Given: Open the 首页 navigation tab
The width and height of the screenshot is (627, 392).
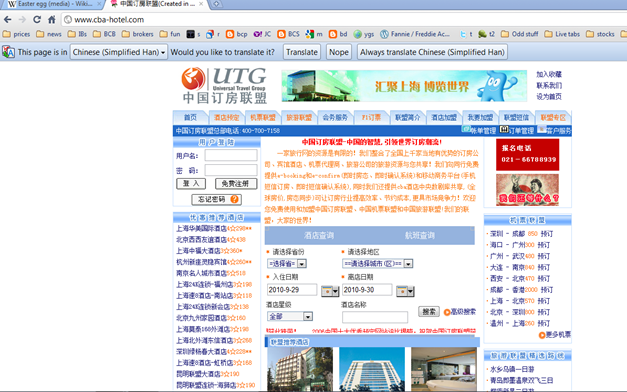Looking at the screenshot, I should (190, 117).
